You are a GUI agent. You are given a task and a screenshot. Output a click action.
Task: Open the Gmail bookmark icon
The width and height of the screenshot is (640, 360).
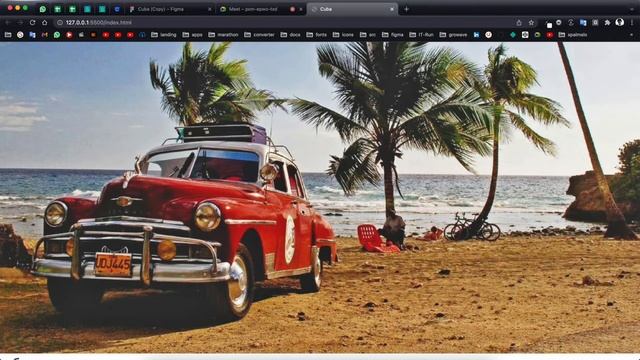(44, 35)
